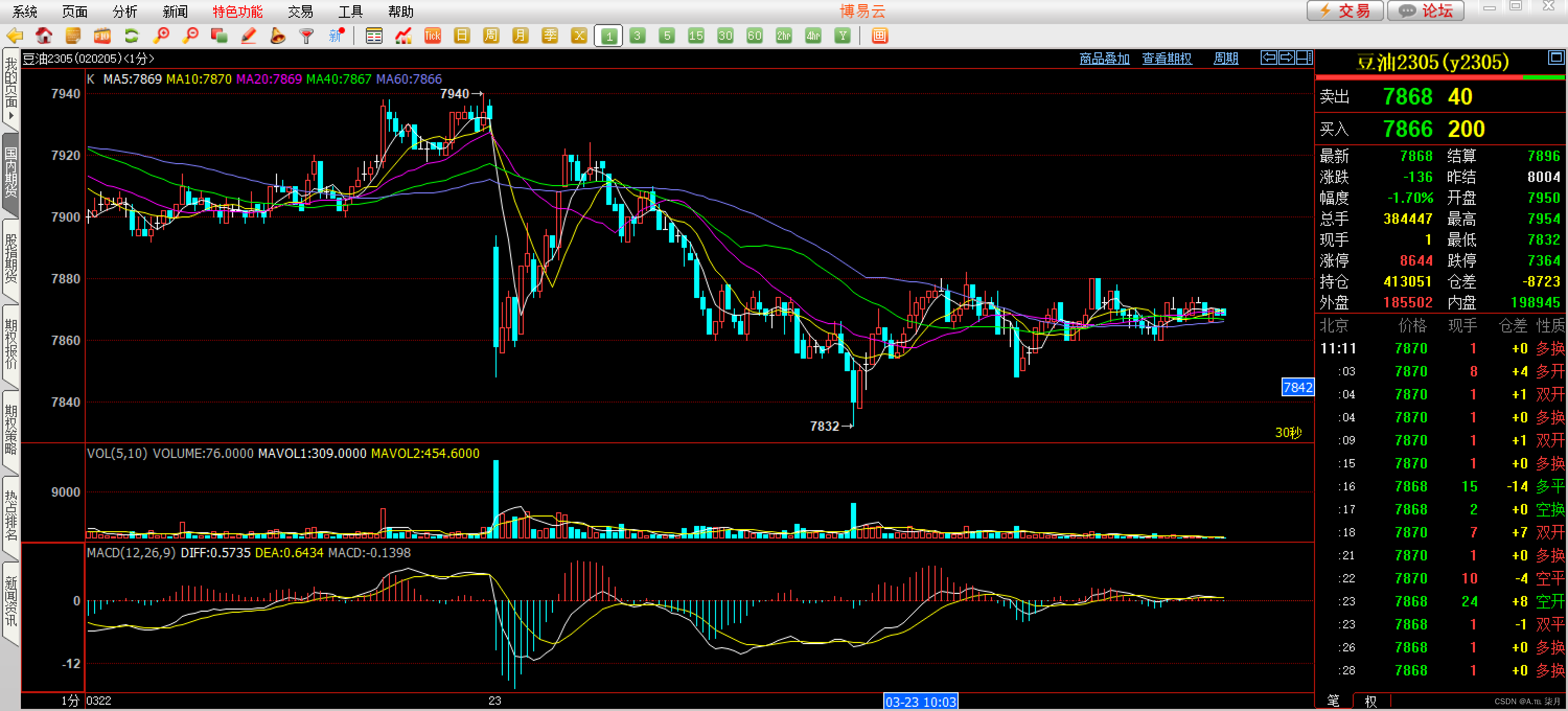Click the 商品叠加 link
Image resolution: width=1568 pixels, height=711 pixels.
click(1104, 59)
